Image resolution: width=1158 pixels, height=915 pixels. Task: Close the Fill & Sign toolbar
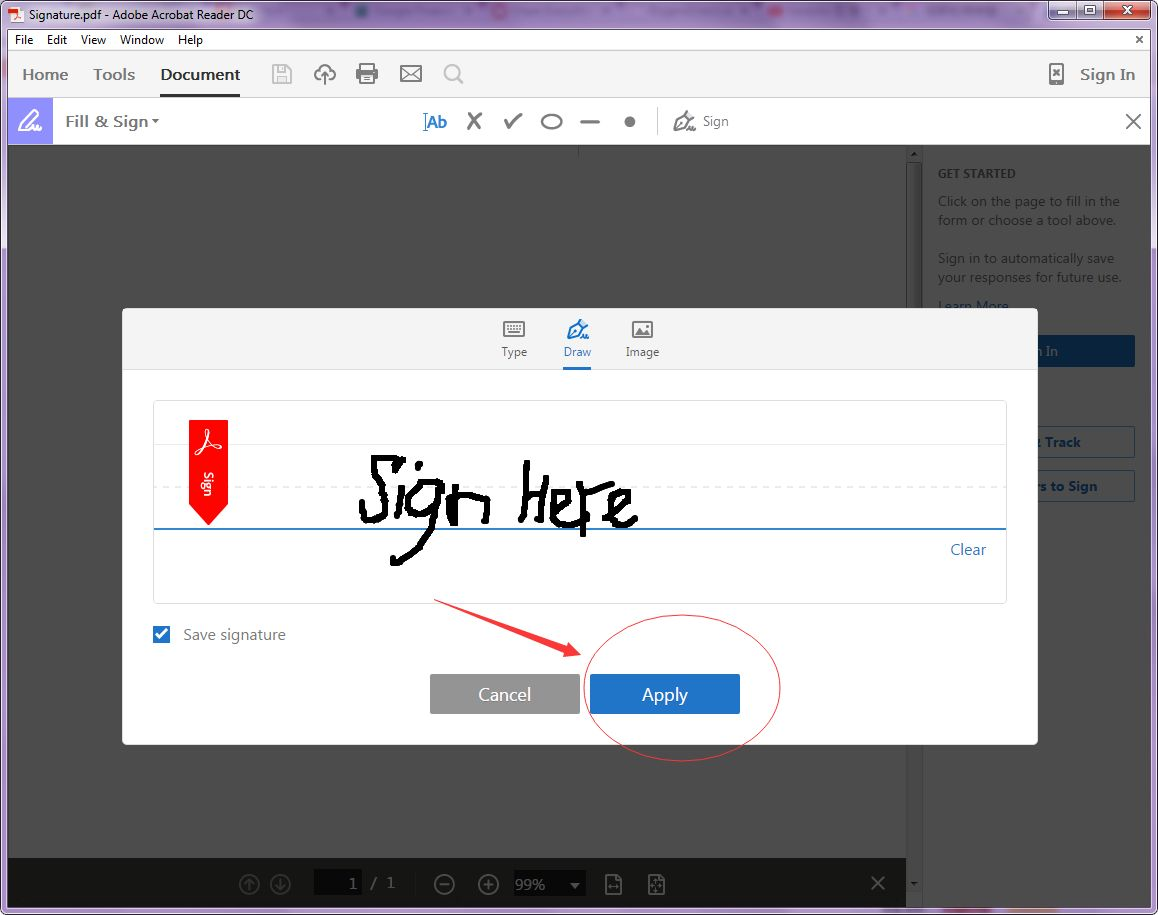tap(1133, 121)
